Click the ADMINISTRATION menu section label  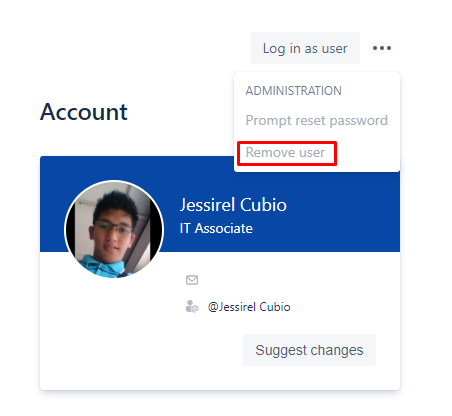293,91
